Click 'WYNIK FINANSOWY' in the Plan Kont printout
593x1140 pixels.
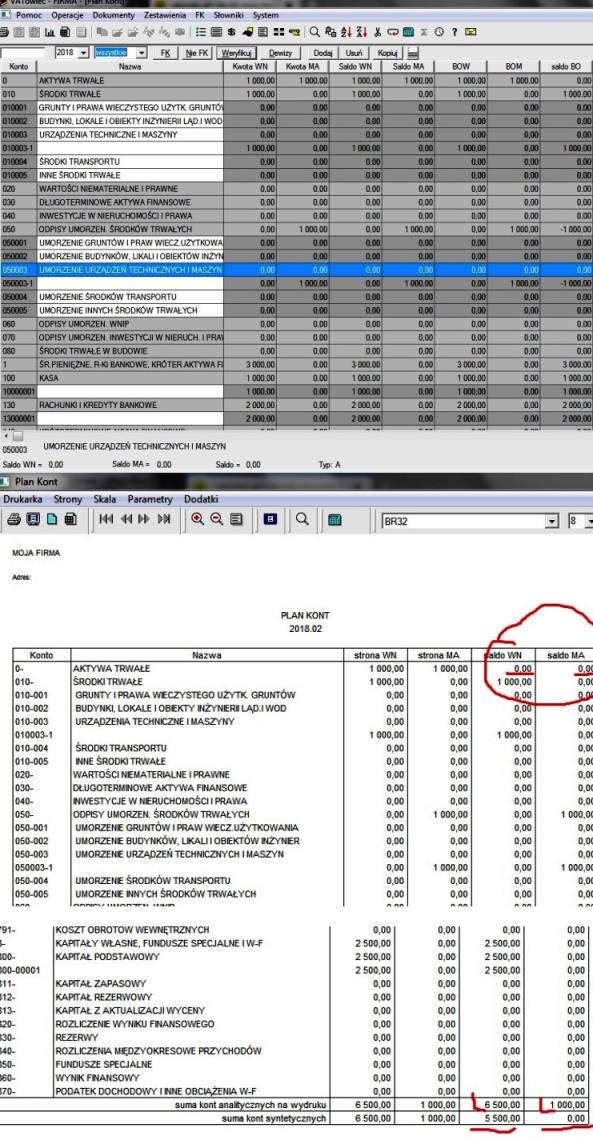point(97,1077)
